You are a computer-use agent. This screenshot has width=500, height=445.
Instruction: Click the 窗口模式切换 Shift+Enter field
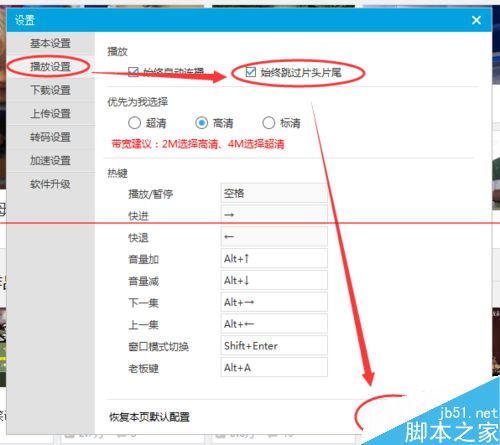(x=274, y=346)
